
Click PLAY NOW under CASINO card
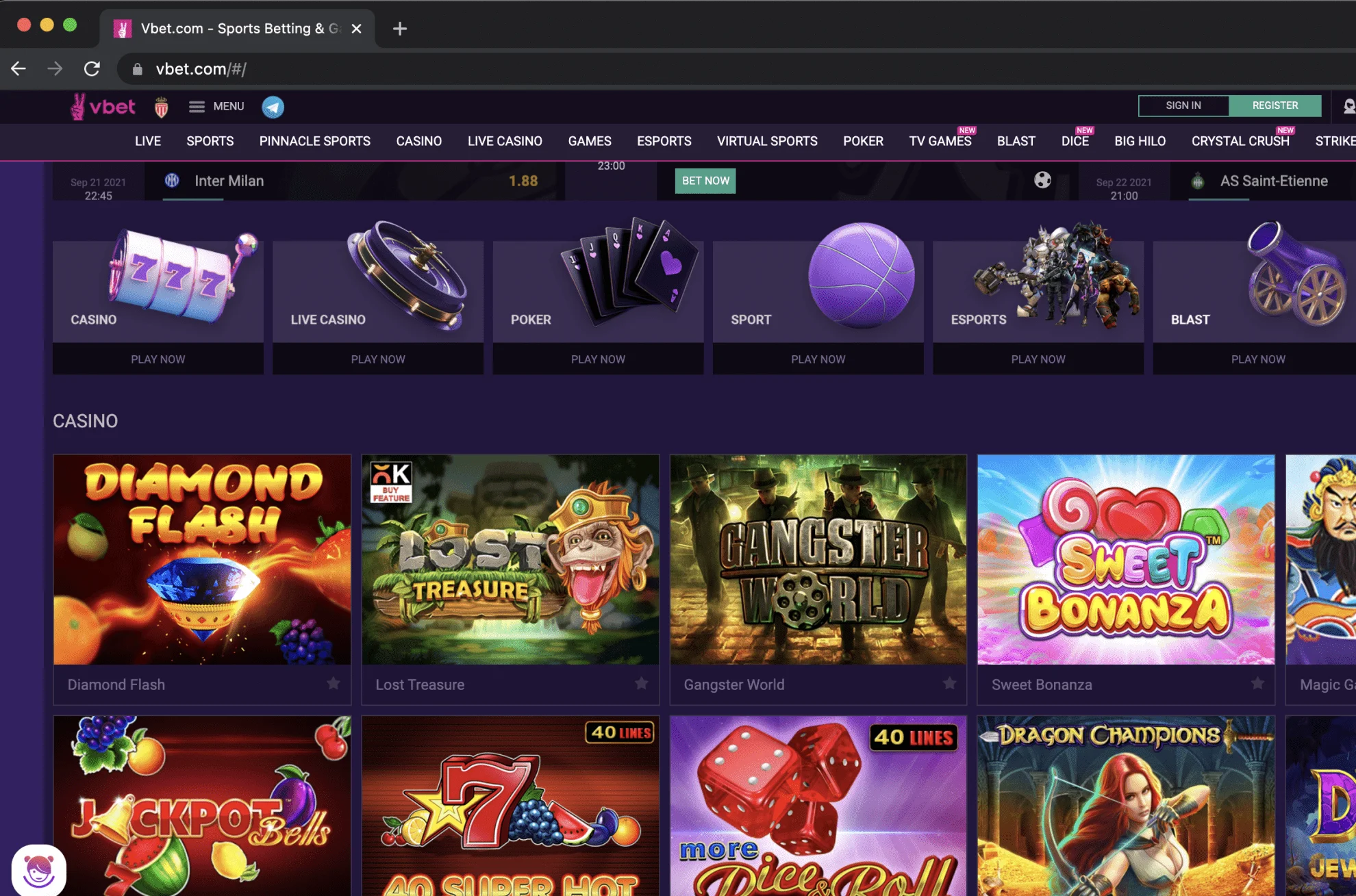coord(158,359)
